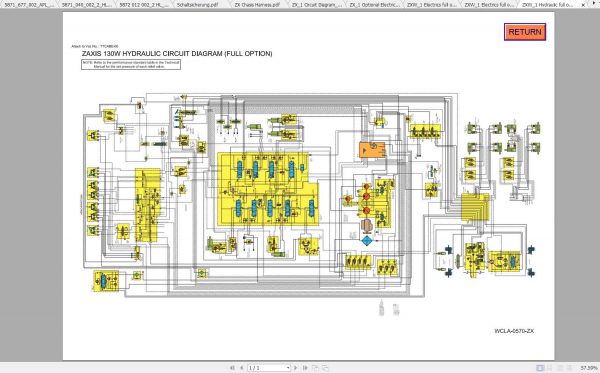The width and height of the screenshot is (600, 373).
Task: Go to previous page
Action: coord(241,368)
